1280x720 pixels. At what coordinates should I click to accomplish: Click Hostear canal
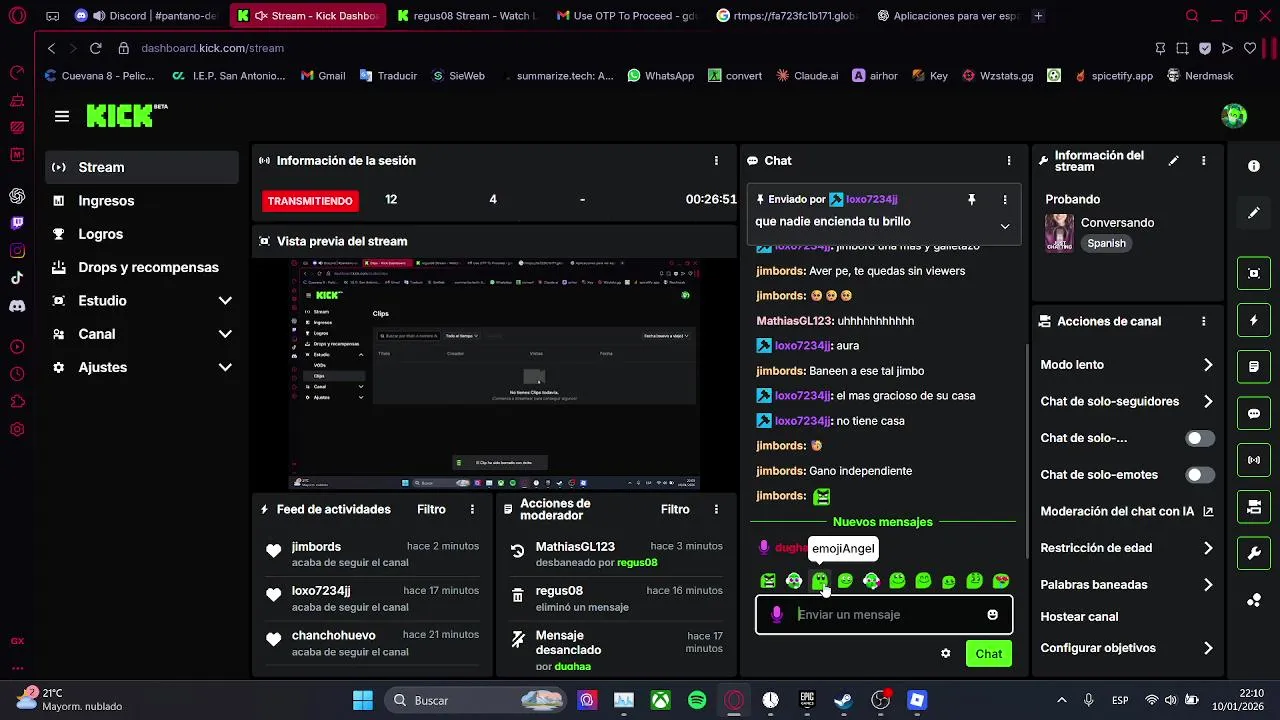(1079, 617)
